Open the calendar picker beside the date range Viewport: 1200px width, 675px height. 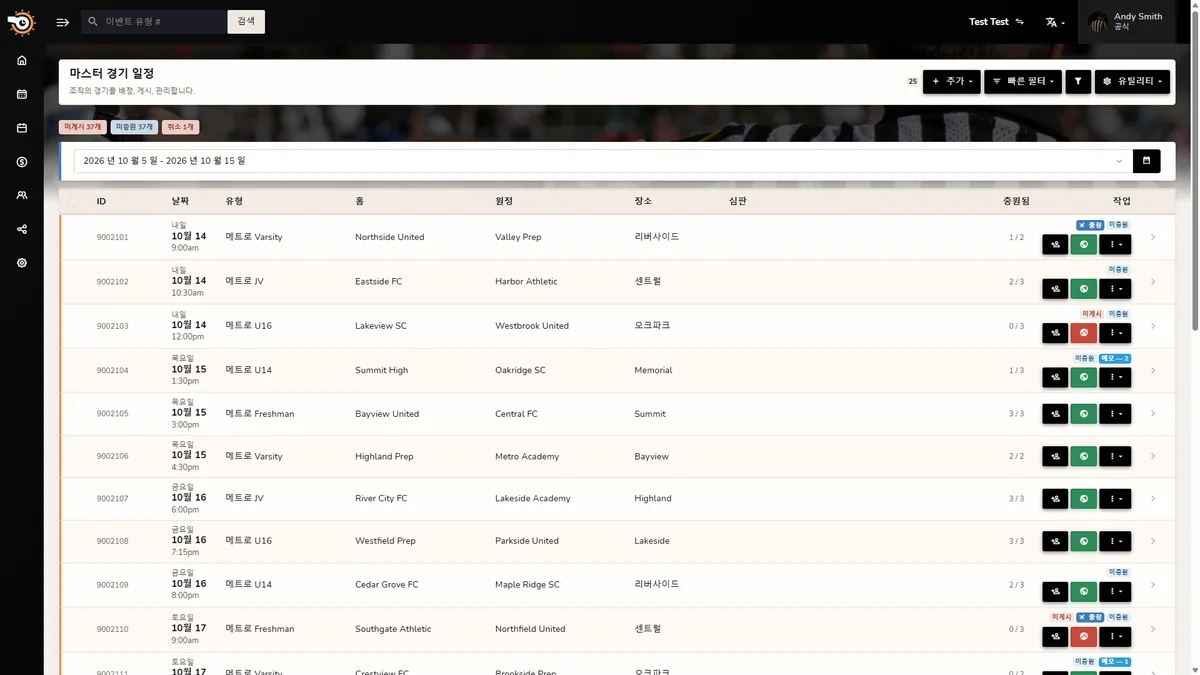click(1146, 161)
